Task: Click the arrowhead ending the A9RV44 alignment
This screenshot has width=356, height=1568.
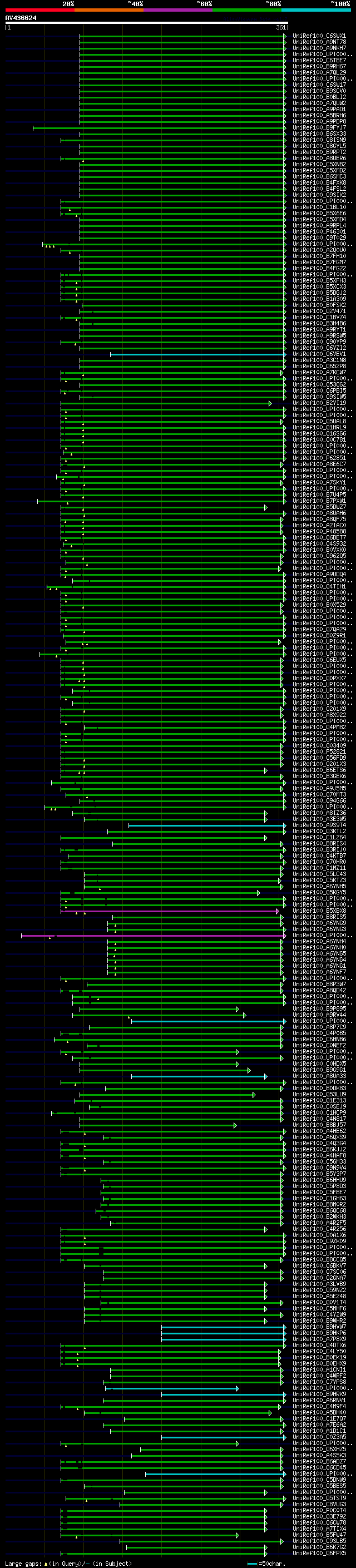Action: point(245,1015)
